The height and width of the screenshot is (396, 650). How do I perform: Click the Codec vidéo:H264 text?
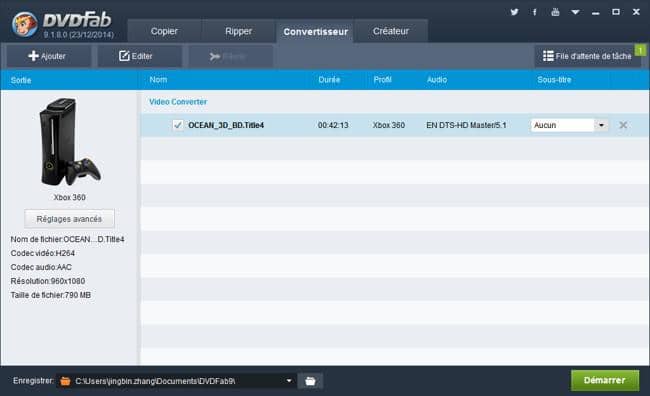(43, 253)
